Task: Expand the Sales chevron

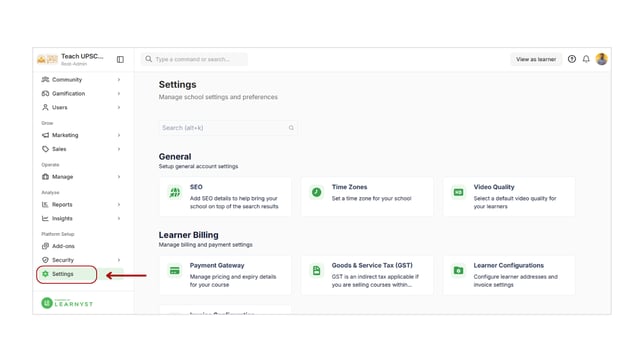Action: coord(119,149)
